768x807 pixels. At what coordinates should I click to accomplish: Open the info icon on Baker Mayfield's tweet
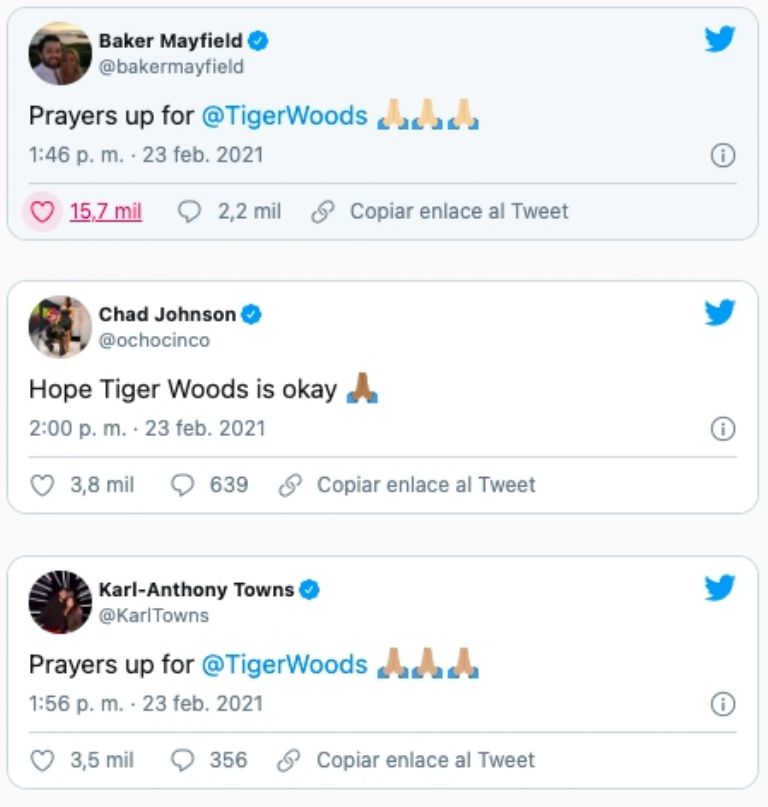pos(722,155)
